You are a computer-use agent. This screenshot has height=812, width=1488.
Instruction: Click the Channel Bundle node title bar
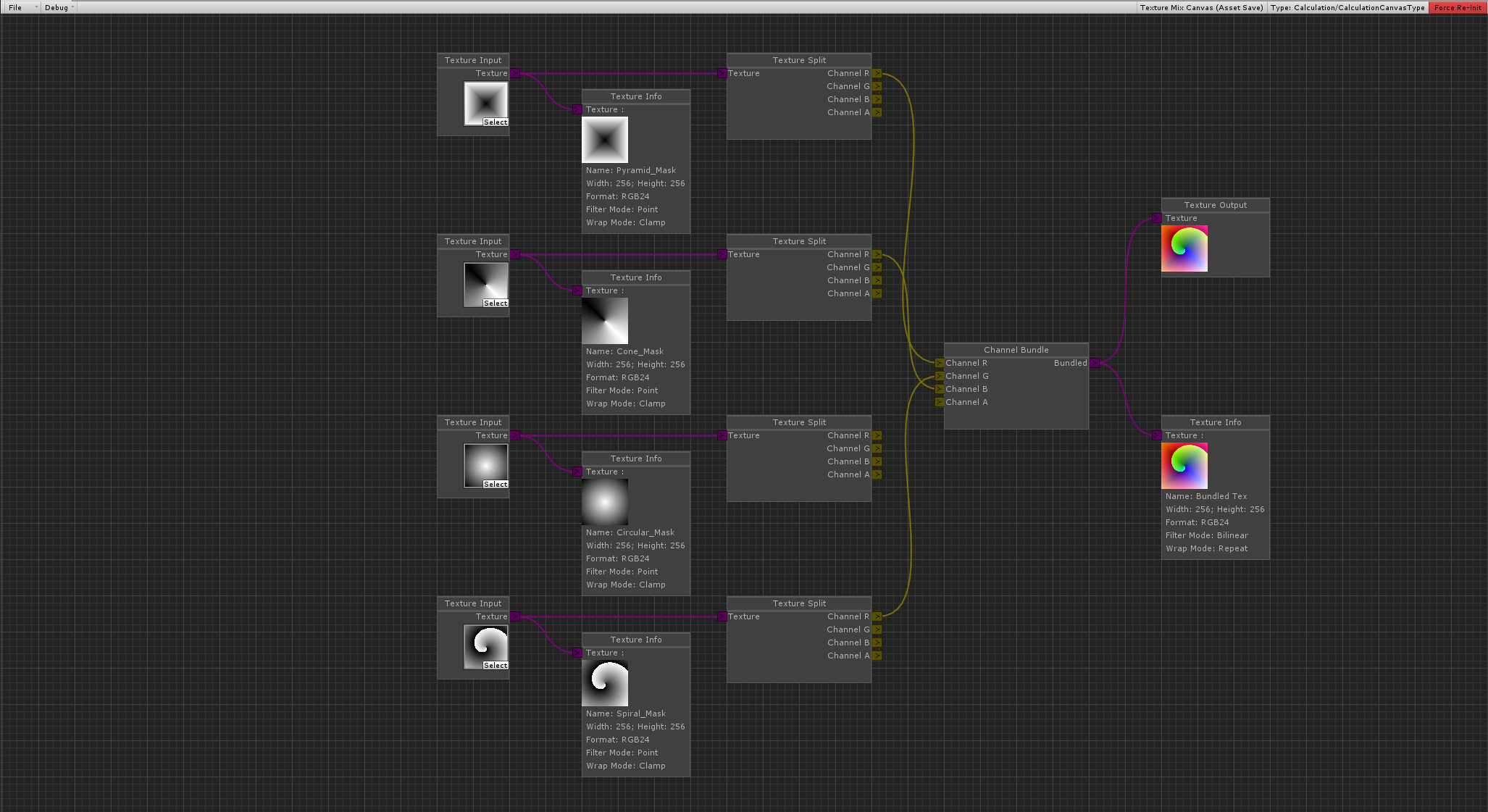1016,350
